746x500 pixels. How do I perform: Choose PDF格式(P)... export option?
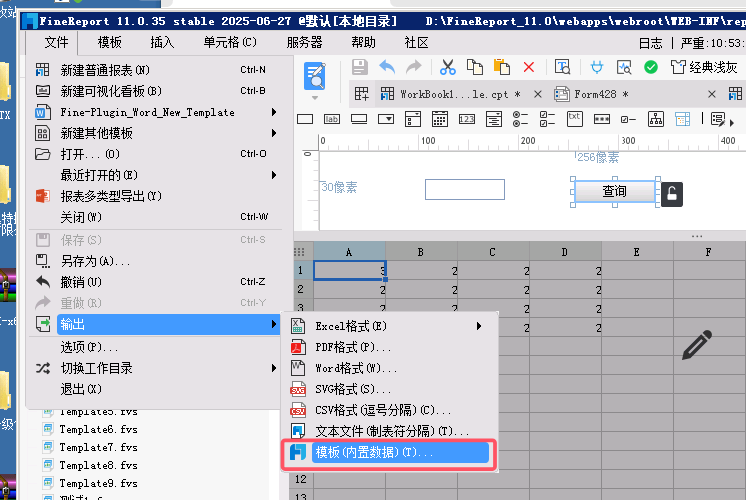[389, 347]
